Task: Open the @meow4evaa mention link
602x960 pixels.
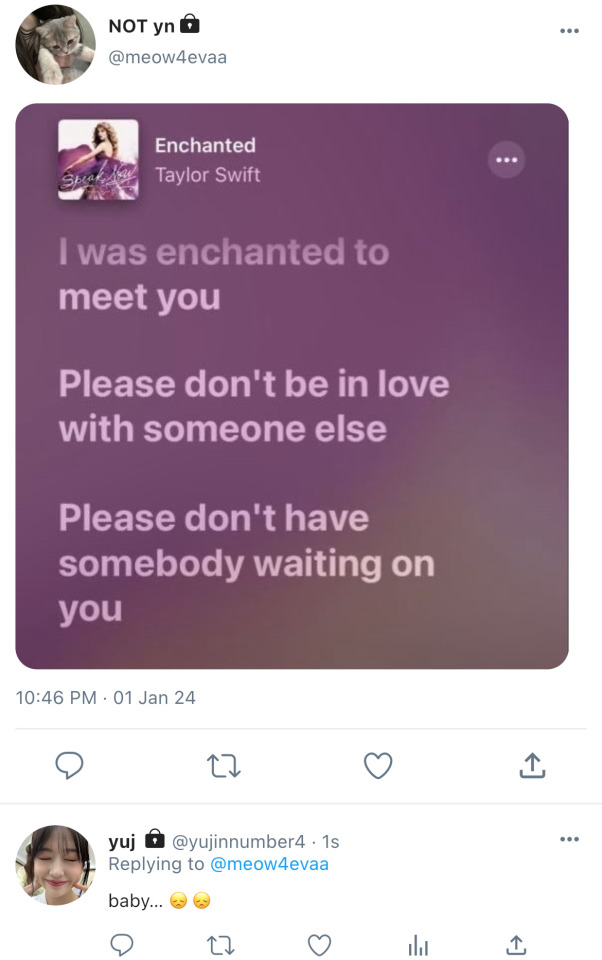Action: (270, 863)
